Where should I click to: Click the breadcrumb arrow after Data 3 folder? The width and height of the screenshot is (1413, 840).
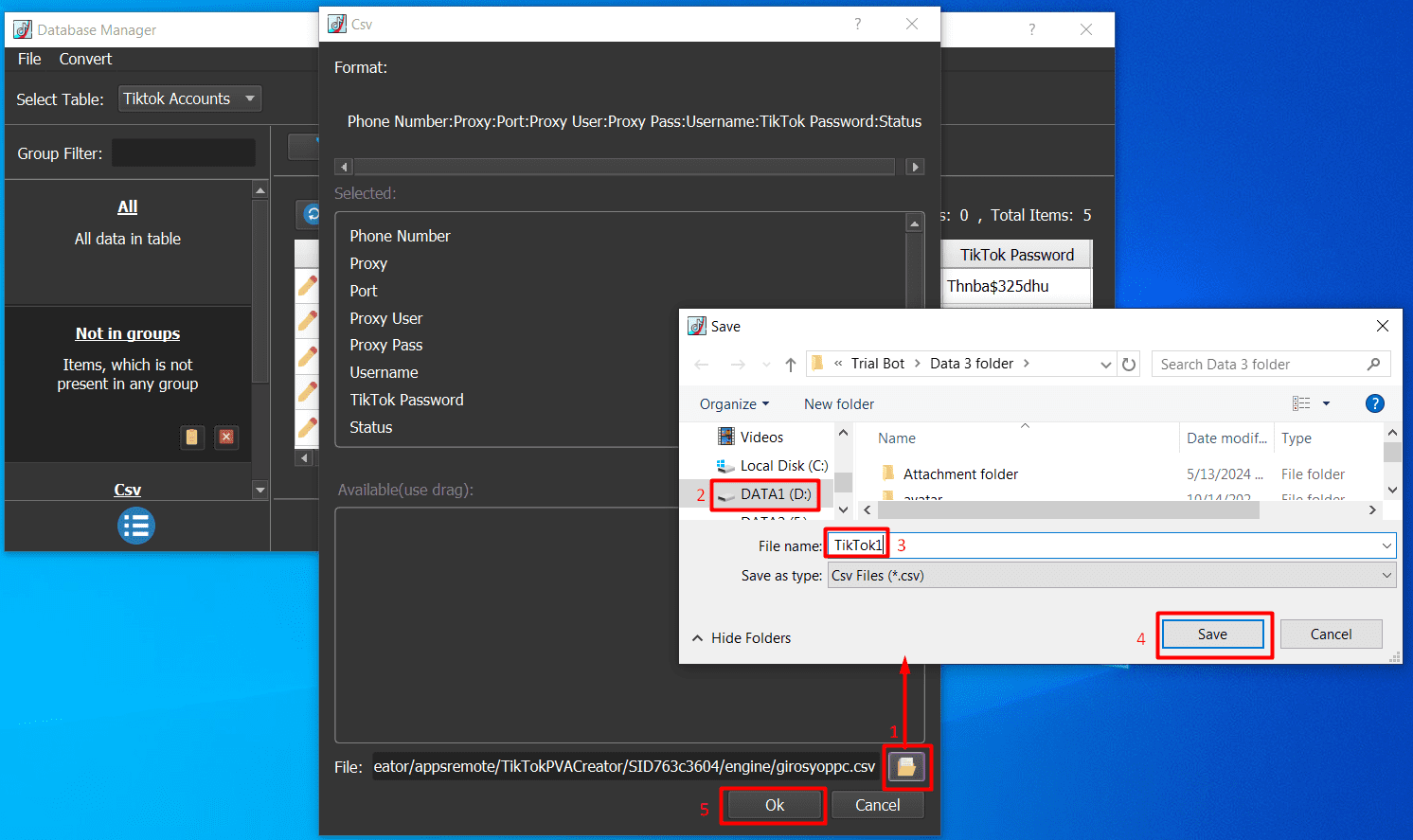pos(1027,364)
